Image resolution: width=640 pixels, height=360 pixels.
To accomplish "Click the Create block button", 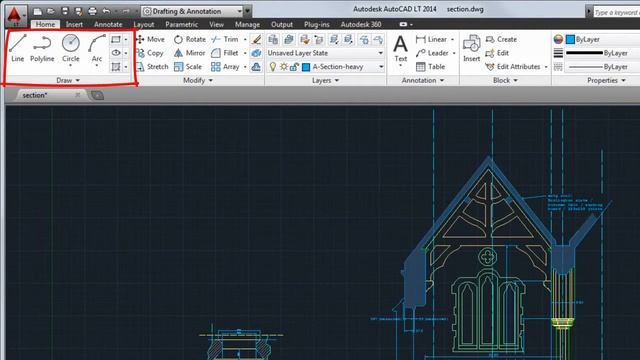I will tap(501, 39).
